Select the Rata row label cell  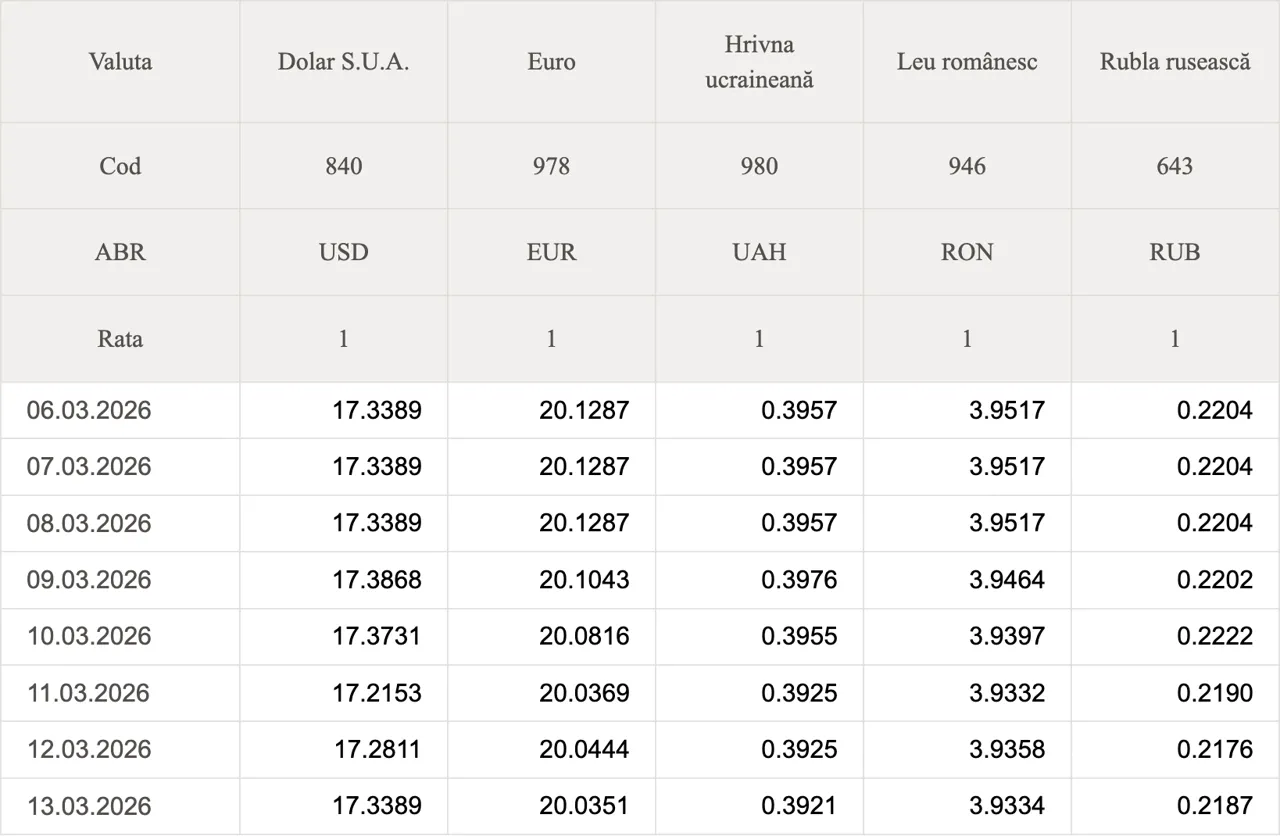pos(120,339)
